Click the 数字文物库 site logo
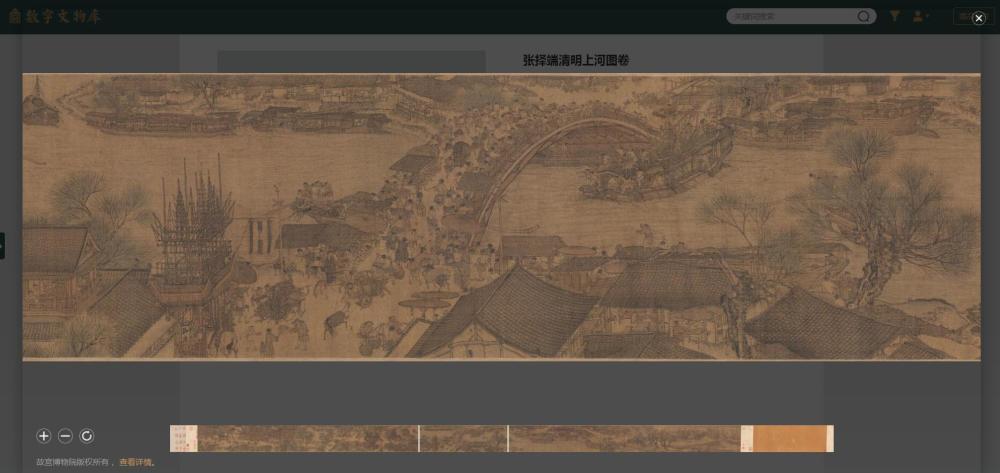The image size is (1000, 473). point(55,17)
